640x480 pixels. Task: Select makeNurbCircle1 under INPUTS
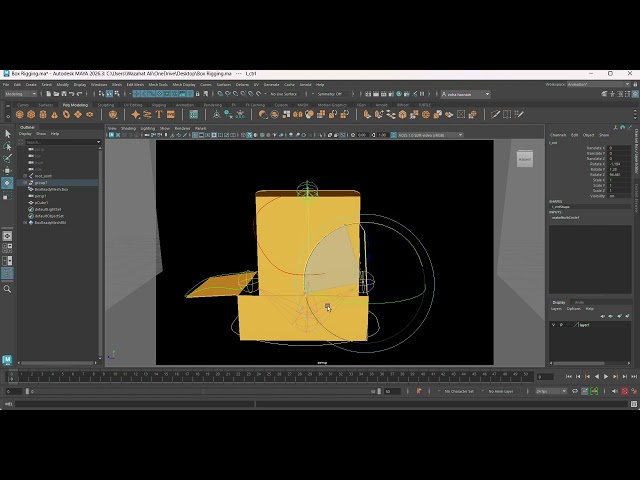pos(565,218)
